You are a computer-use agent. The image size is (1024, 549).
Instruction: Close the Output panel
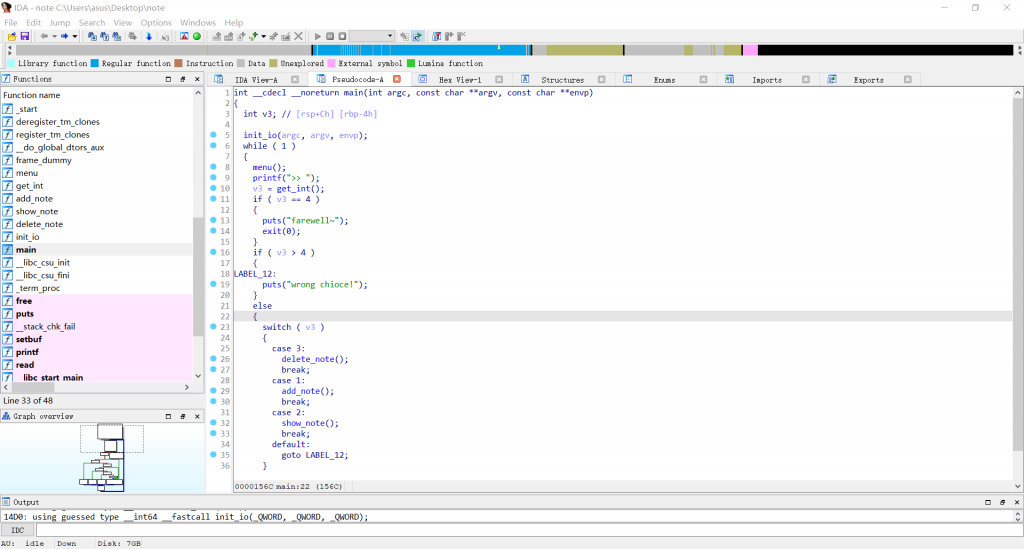pyautogui.click(x=1017, y=502)
